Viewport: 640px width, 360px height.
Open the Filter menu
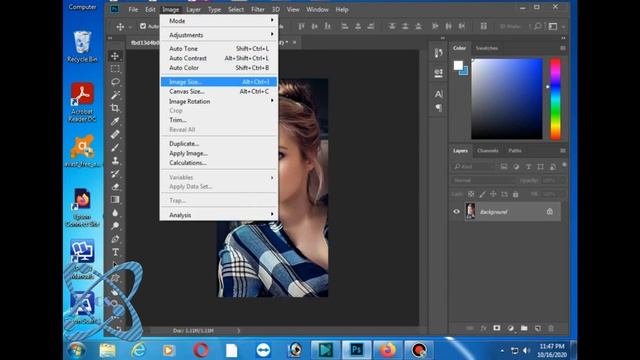pyautogui.click(x=258, y=9)
